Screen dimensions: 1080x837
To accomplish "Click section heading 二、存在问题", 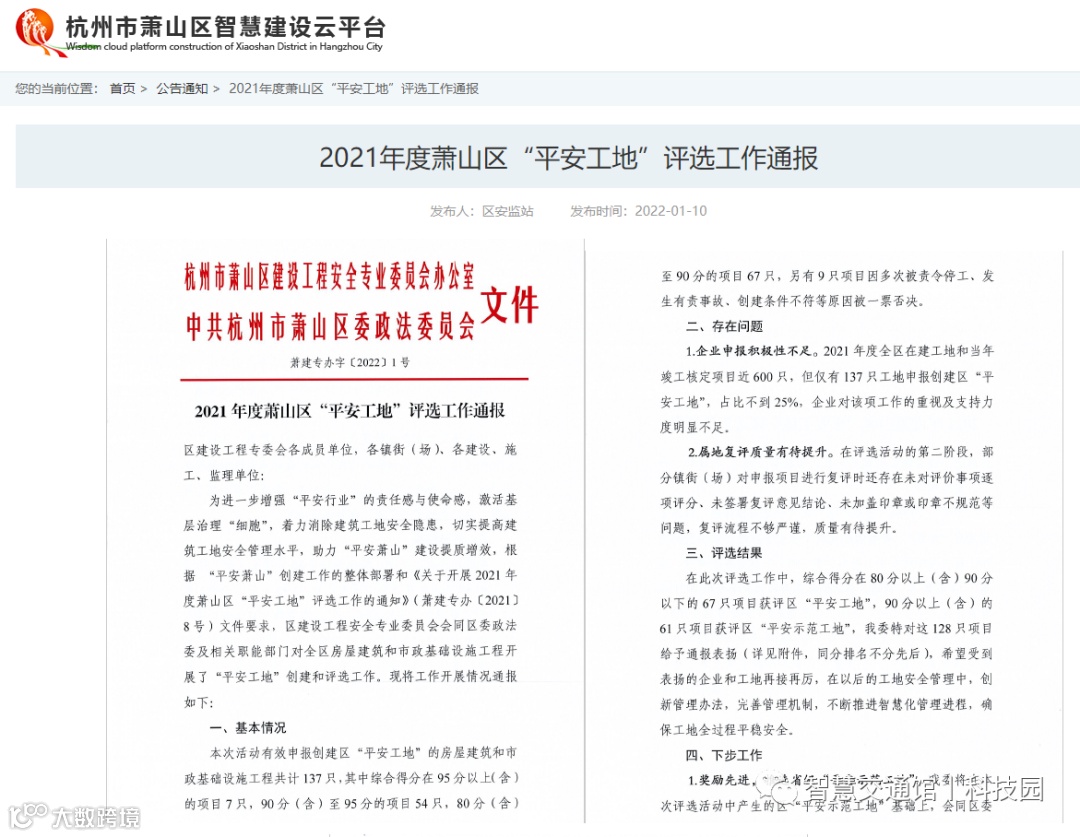I will (725, 326).
